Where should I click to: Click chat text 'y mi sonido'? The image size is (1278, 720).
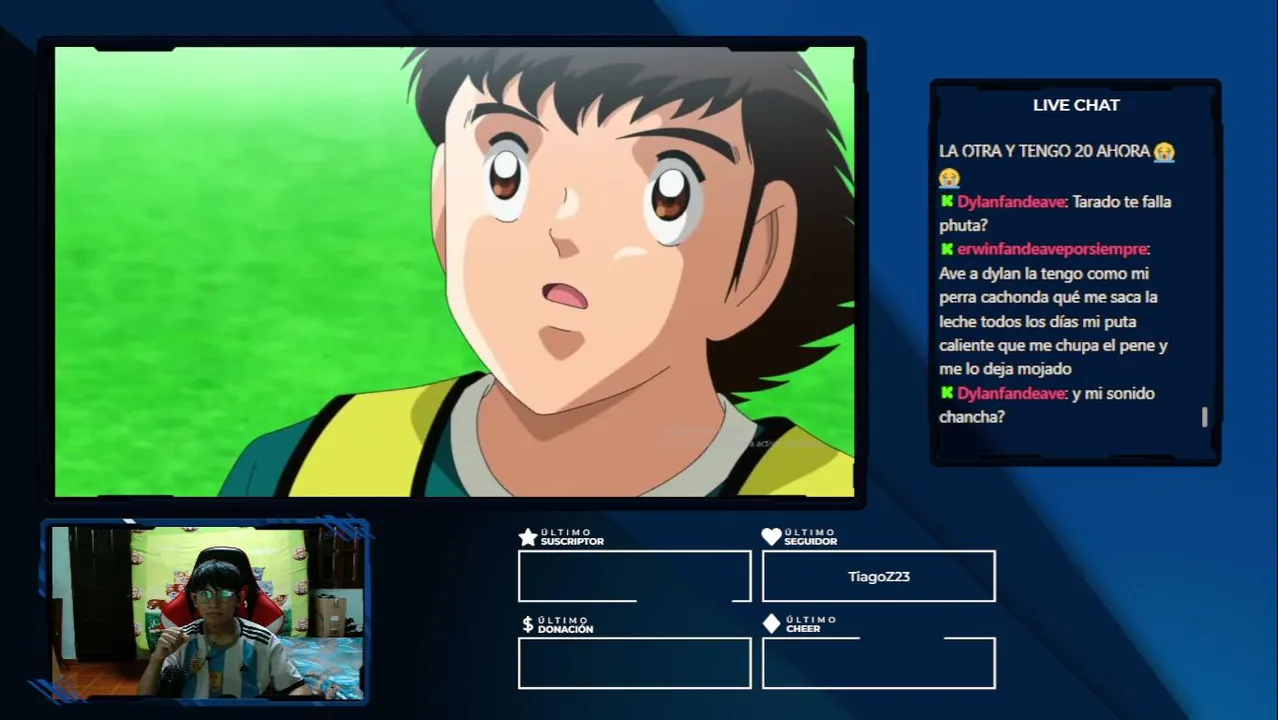point(1113,394)
